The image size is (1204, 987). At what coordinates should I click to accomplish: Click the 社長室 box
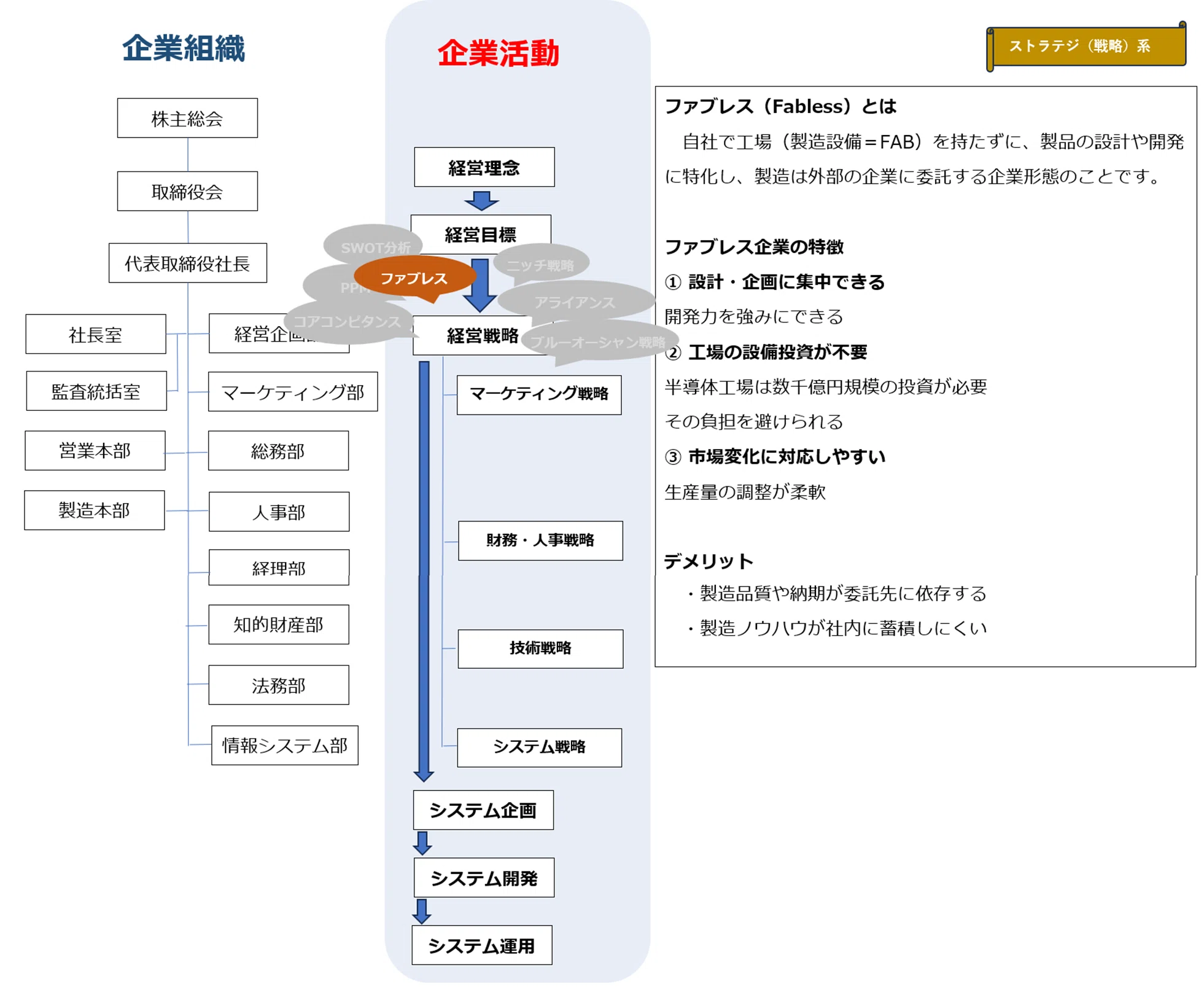click(x=96, y=334)
